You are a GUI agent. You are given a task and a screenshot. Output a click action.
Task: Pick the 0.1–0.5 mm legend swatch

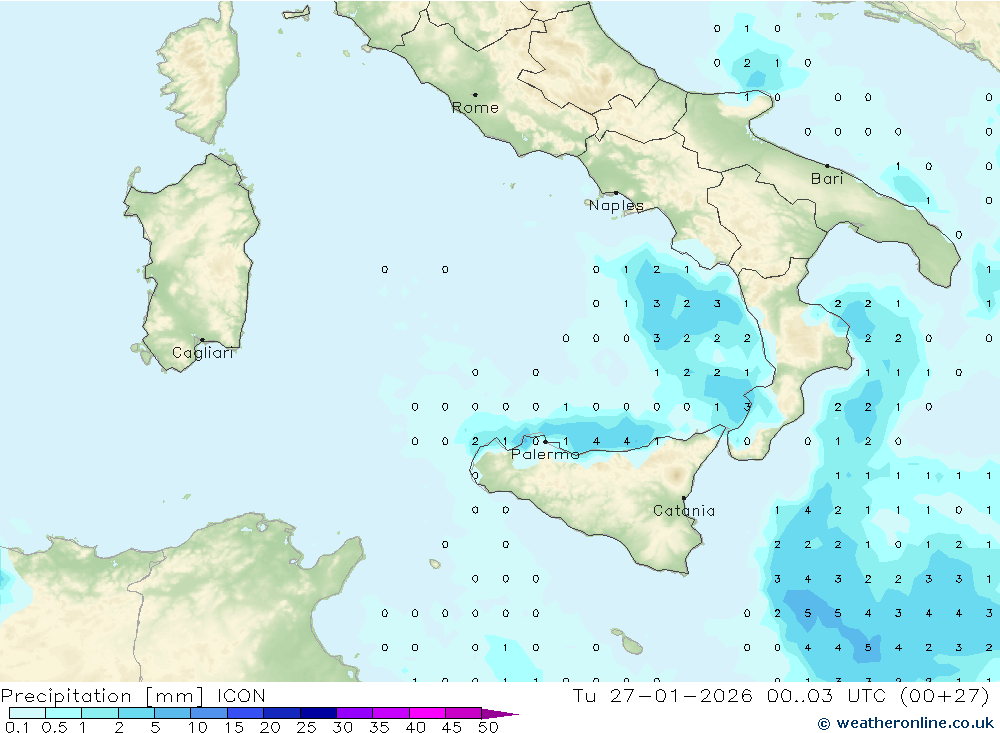click(27, 713)
